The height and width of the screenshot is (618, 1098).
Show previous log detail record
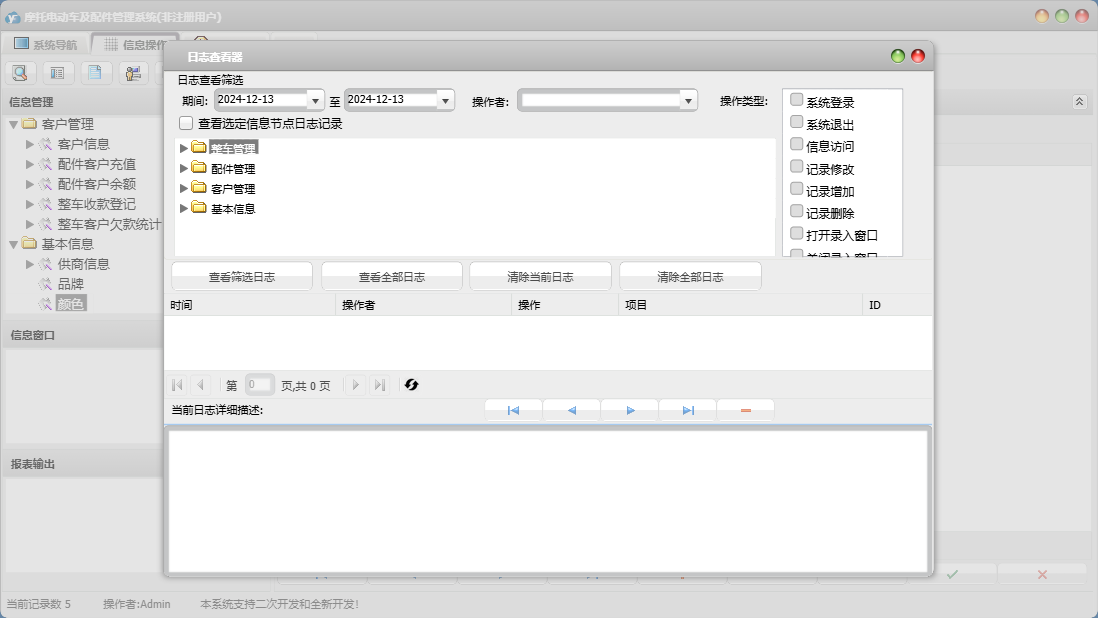(571, 410)
